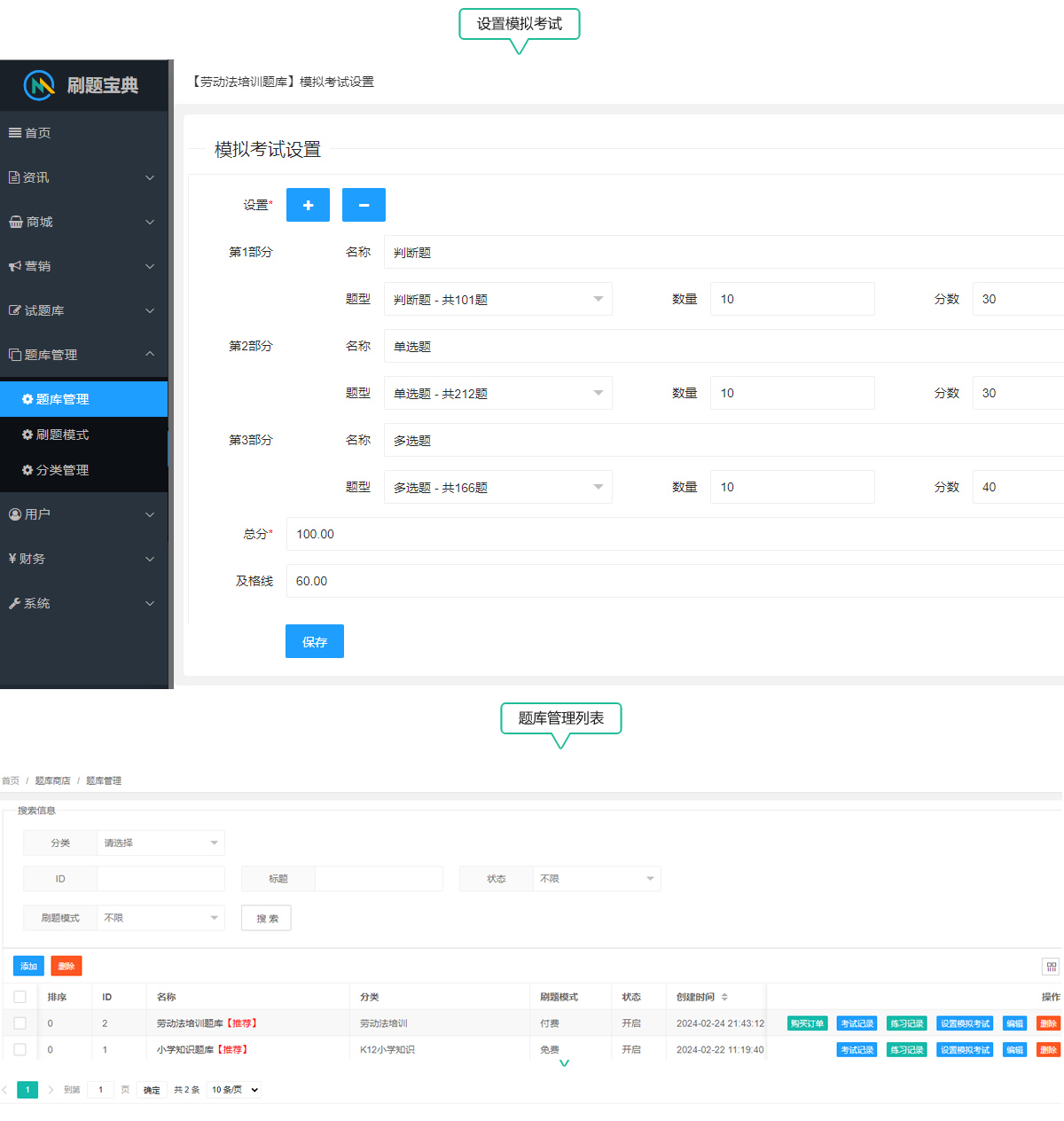Open the 分类 请选择 dropdown in the search form
Viewport: 1064px width, 1121px height.
point(160,843)
